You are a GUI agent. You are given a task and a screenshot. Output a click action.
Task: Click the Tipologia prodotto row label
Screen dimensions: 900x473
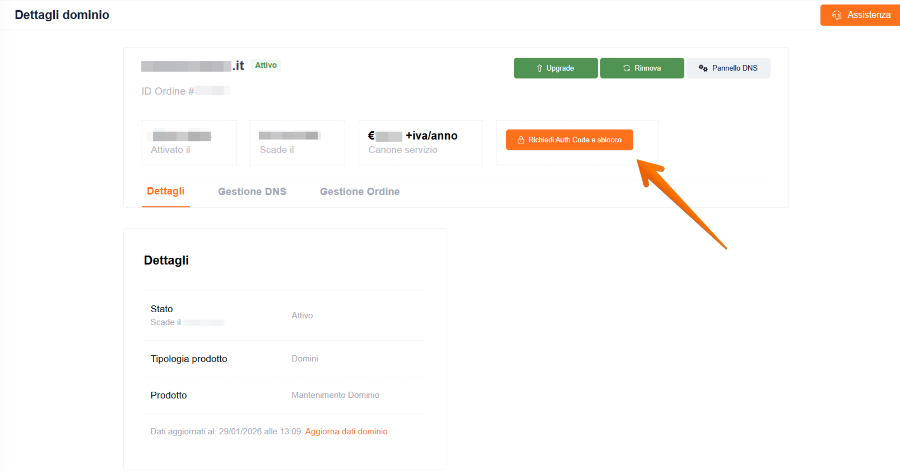coord(189,358)
